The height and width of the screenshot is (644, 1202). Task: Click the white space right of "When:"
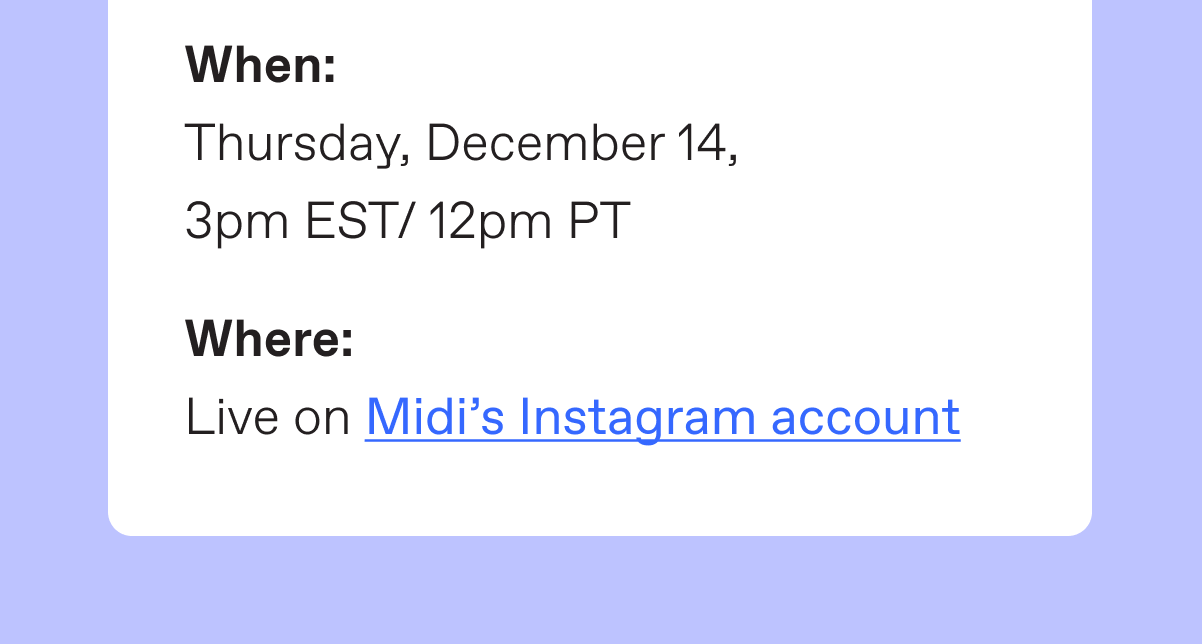[710, 65]
